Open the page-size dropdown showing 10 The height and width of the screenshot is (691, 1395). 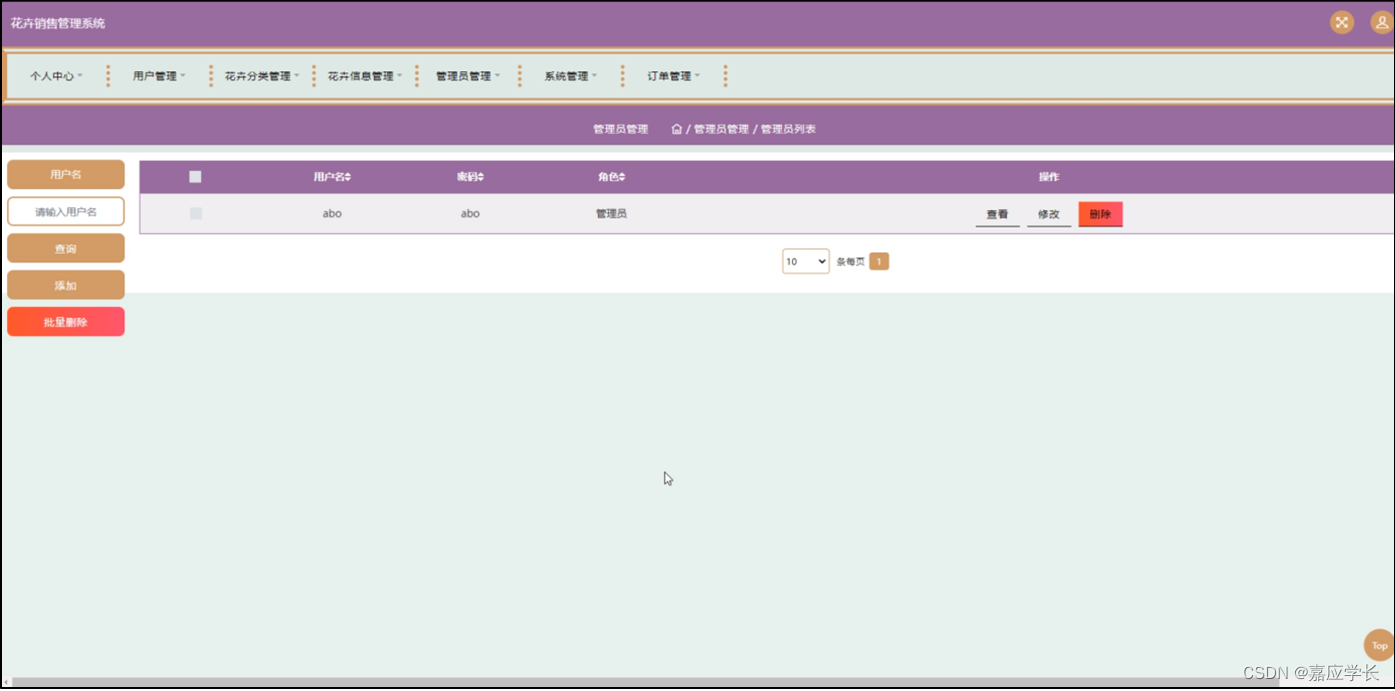point(806,261)
